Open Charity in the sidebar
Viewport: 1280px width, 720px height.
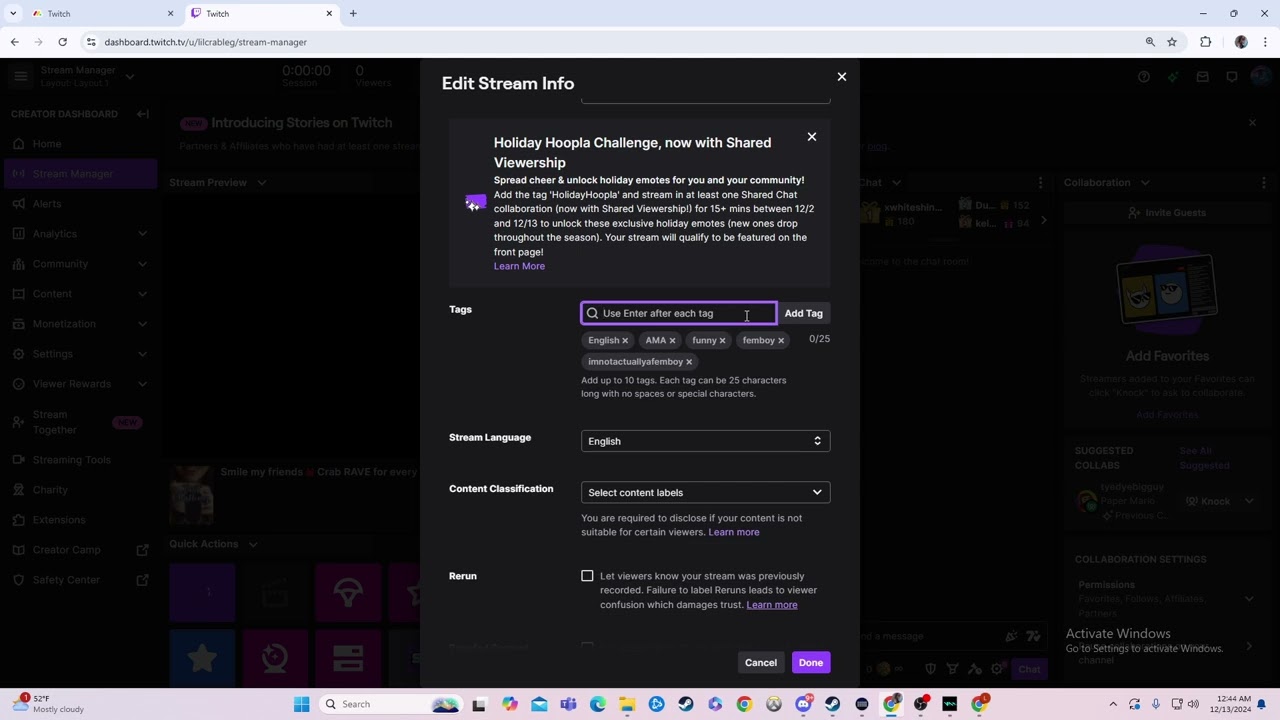point(78,490)
